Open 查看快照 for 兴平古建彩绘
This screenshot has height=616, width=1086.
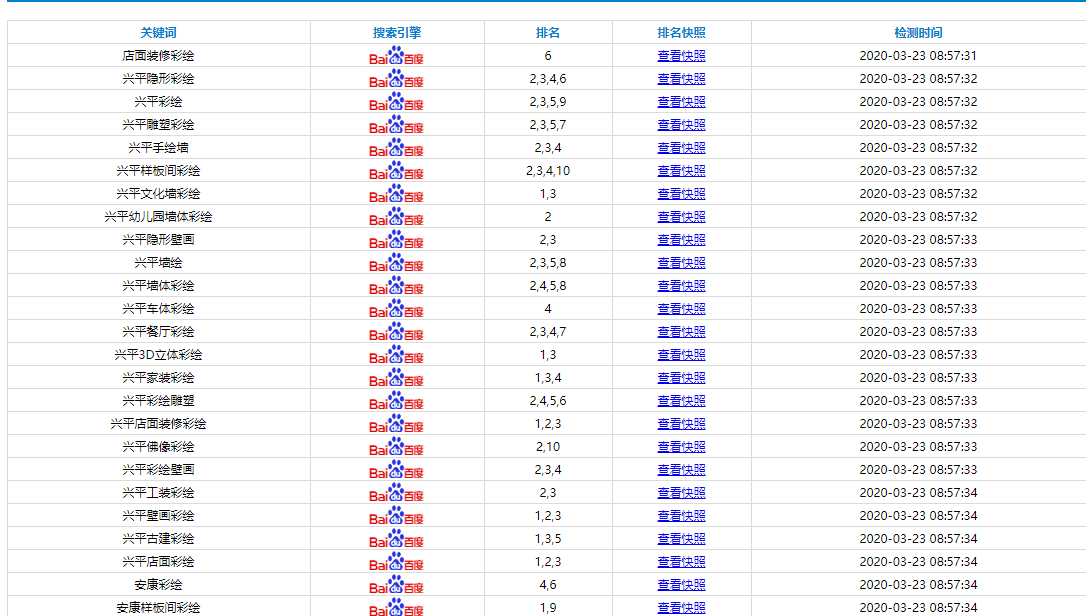[682, 538]
